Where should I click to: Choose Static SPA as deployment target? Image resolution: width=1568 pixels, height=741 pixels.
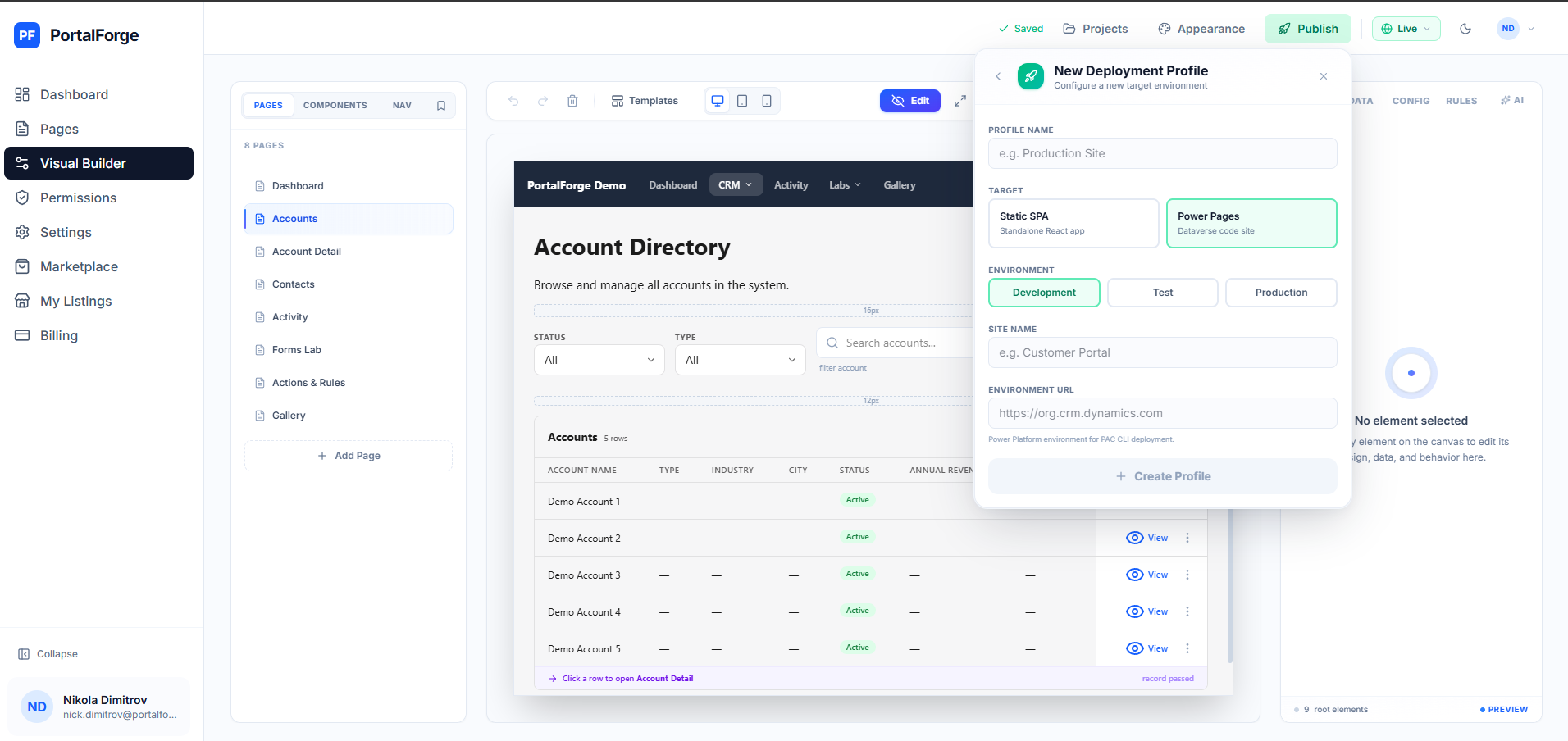pos(1073,222)
